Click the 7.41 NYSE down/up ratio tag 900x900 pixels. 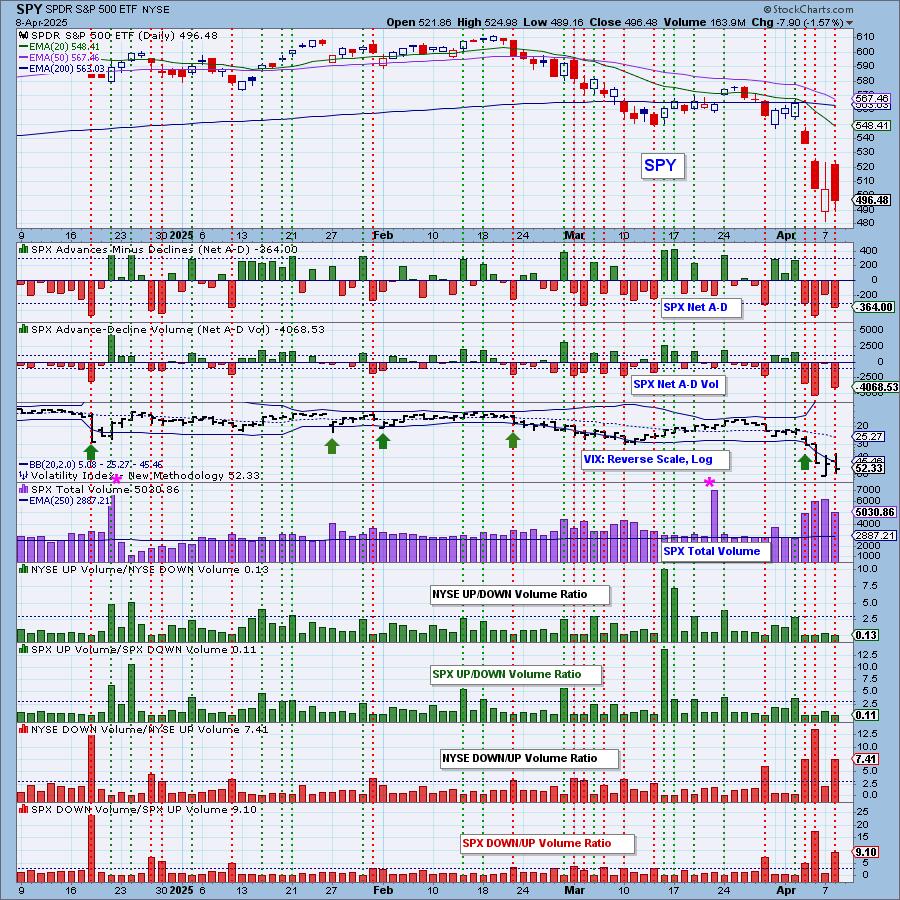pos(866,759)
